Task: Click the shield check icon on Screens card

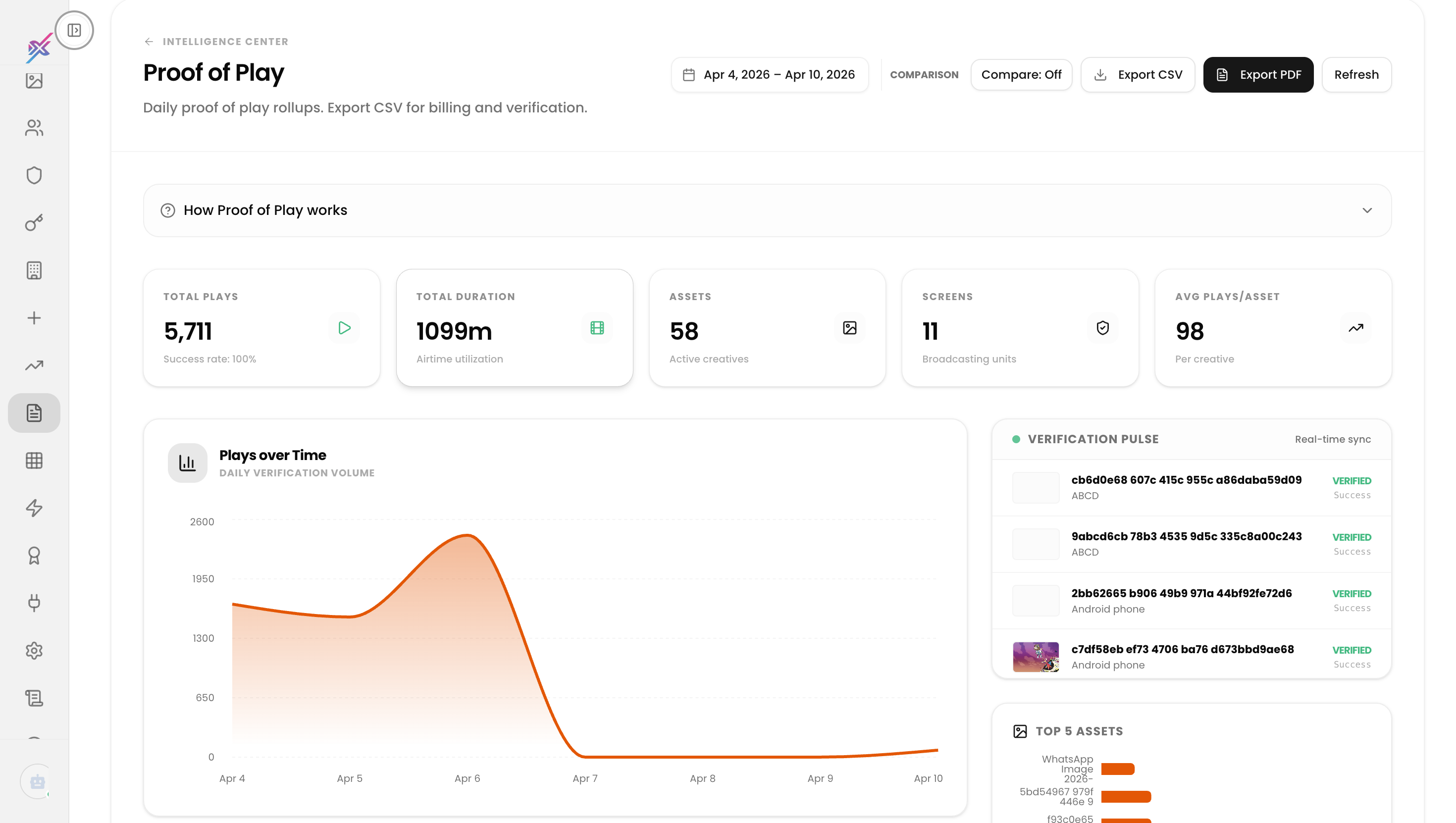Action: click(x=1102, y=328)
